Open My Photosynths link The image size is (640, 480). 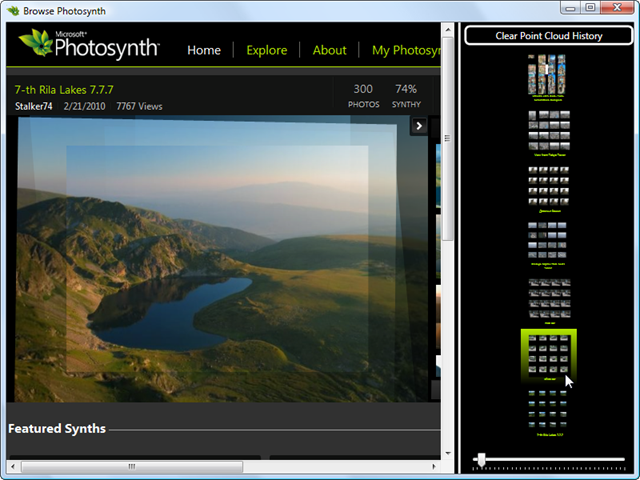click(x=405, y=50)
